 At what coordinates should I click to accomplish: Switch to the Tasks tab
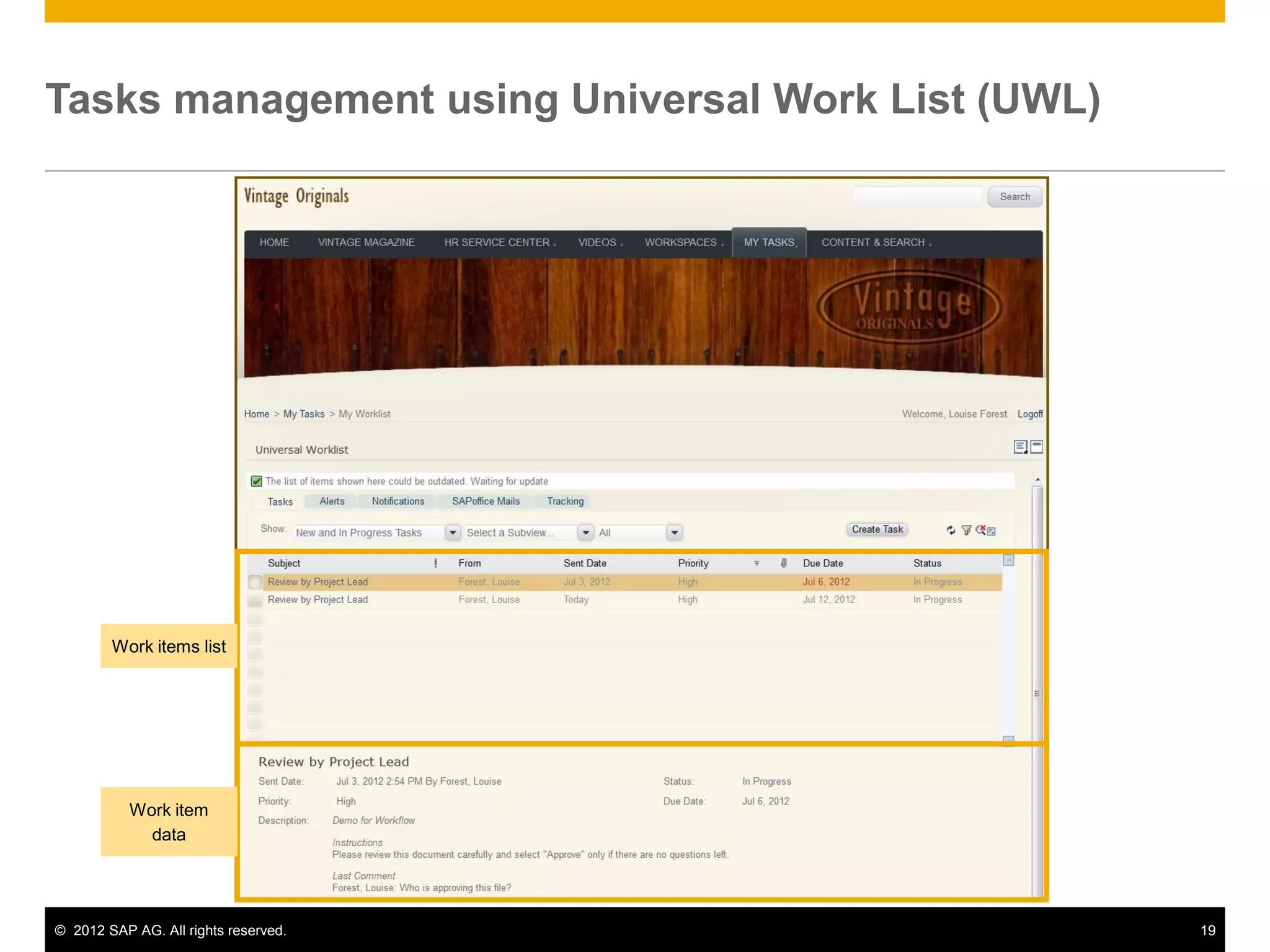[280, 502]
